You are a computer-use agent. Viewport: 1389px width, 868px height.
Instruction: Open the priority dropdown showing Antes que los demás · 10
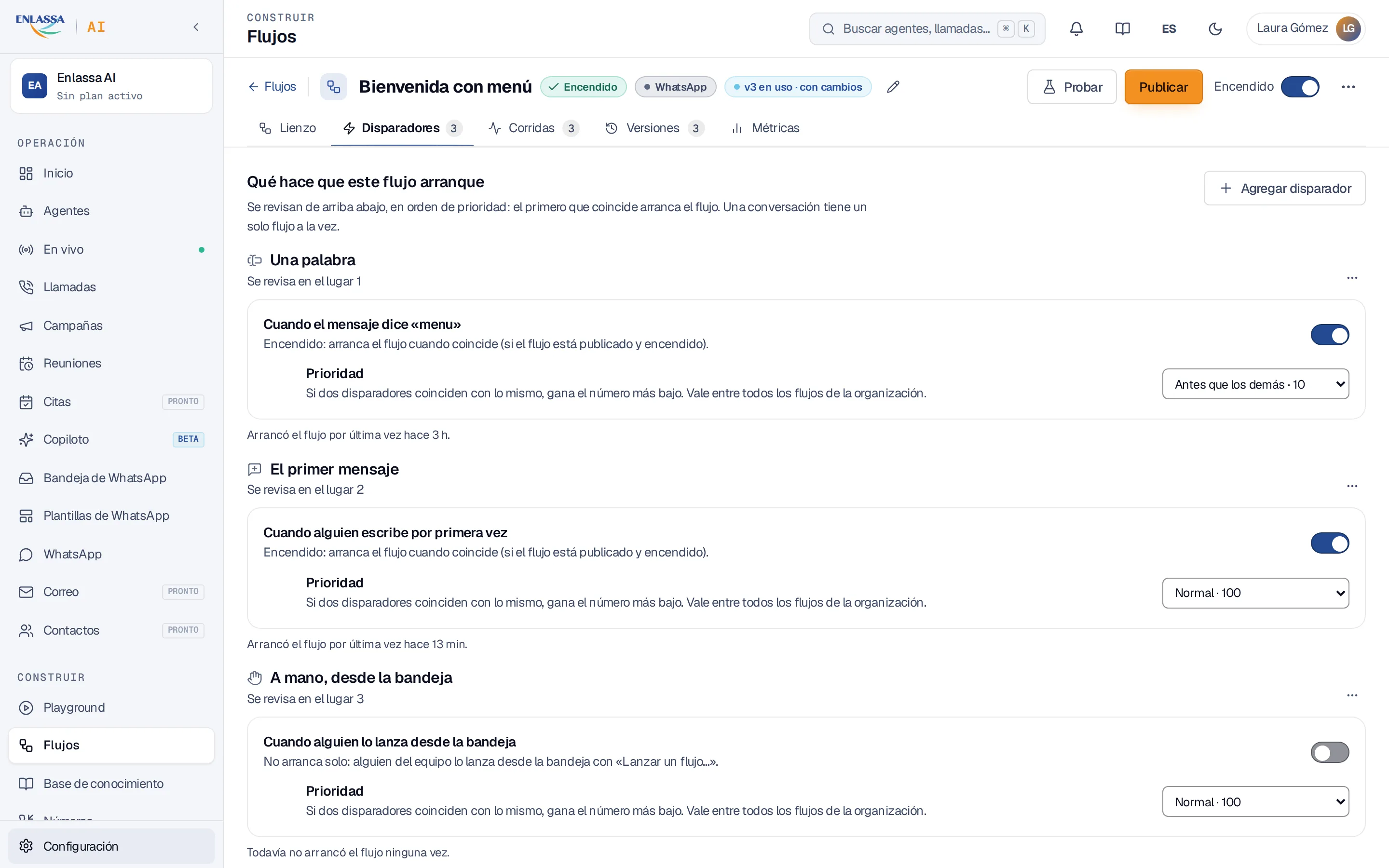pos(1255,384)
